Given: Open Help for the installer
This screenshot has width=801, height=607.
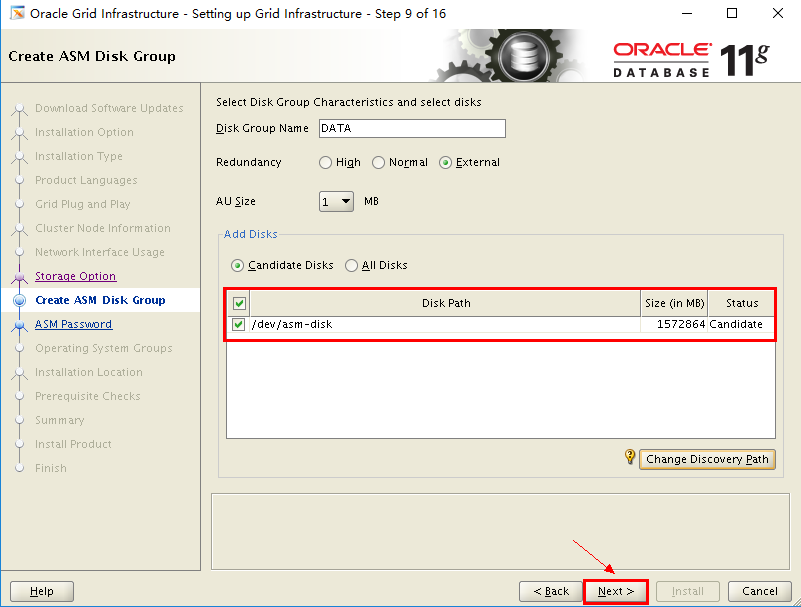Looking at the screenshot, I should pyautogui.click(x=42, y=591).
